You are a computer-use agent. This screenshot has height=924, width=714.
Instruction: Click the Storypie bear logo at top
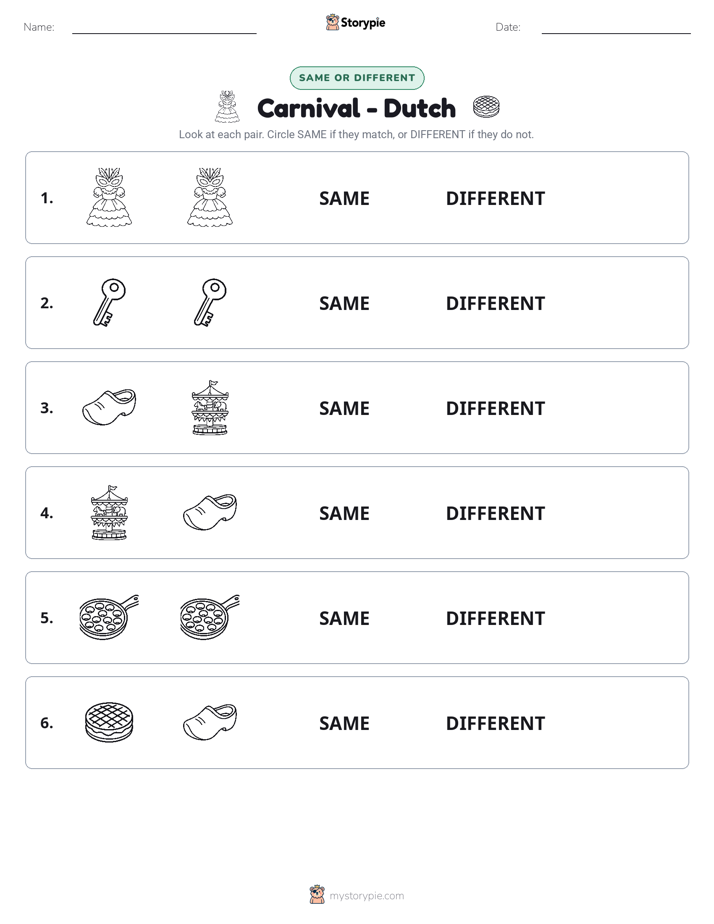coord(332,22)
